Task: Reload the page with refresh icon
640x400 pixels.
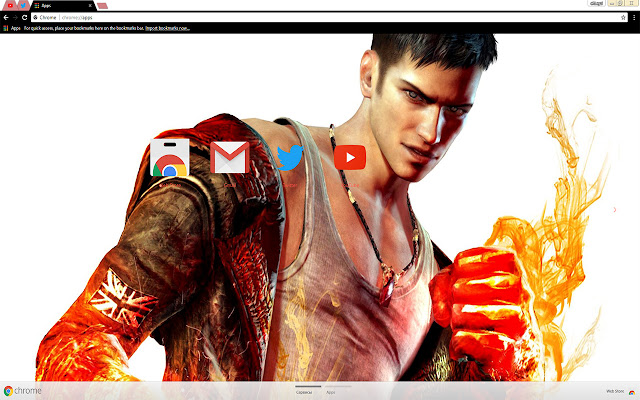Action: pos(24,17)
